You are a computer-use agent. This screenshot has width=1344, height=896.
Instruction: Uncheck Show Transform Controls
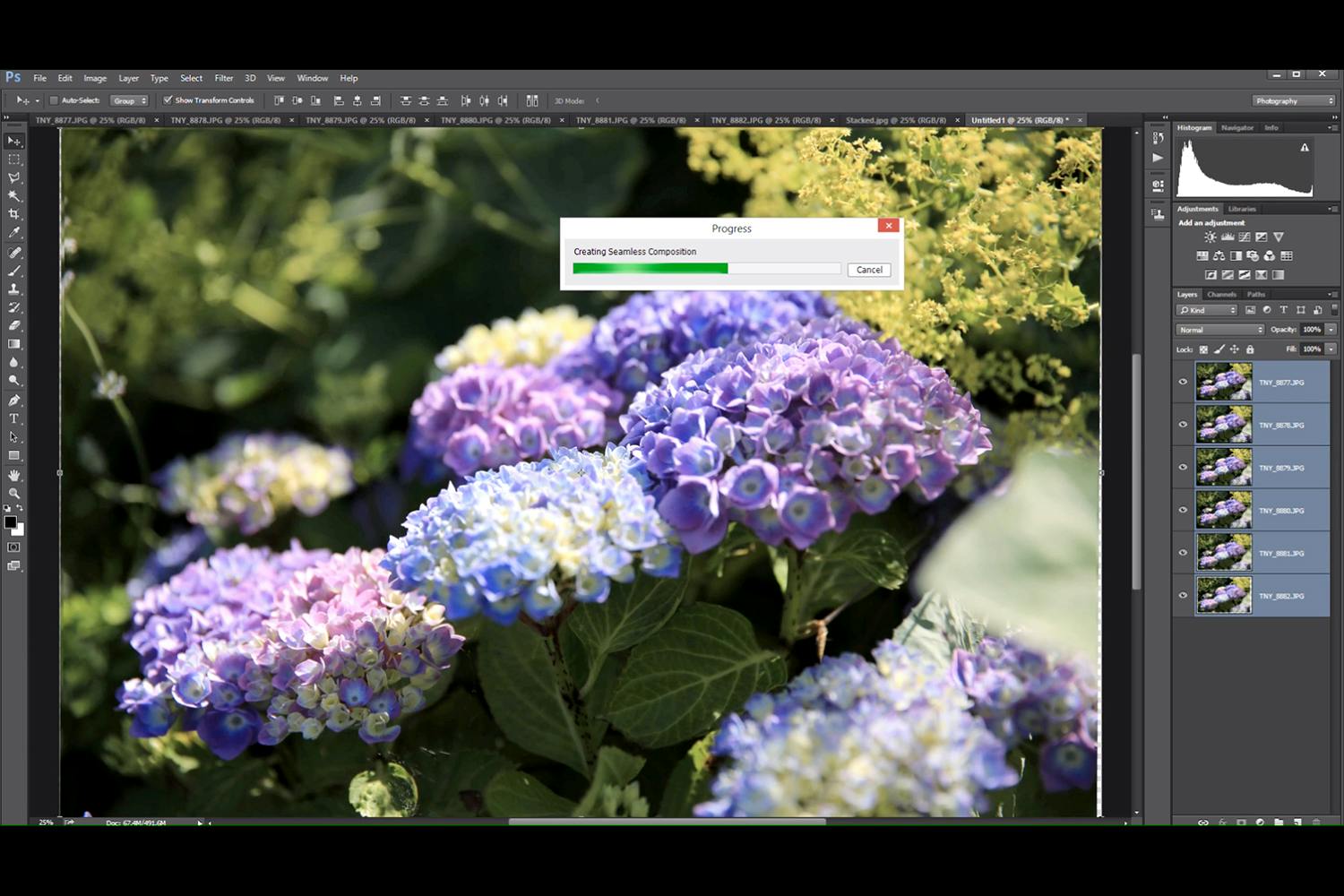(x=168, y=100)
